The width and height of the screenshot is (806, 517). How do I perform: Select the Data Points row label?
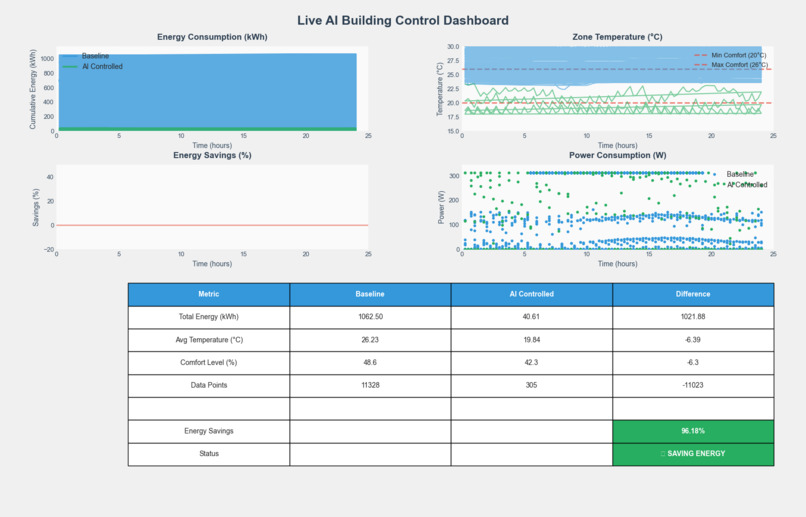click(x=209, y=385)
